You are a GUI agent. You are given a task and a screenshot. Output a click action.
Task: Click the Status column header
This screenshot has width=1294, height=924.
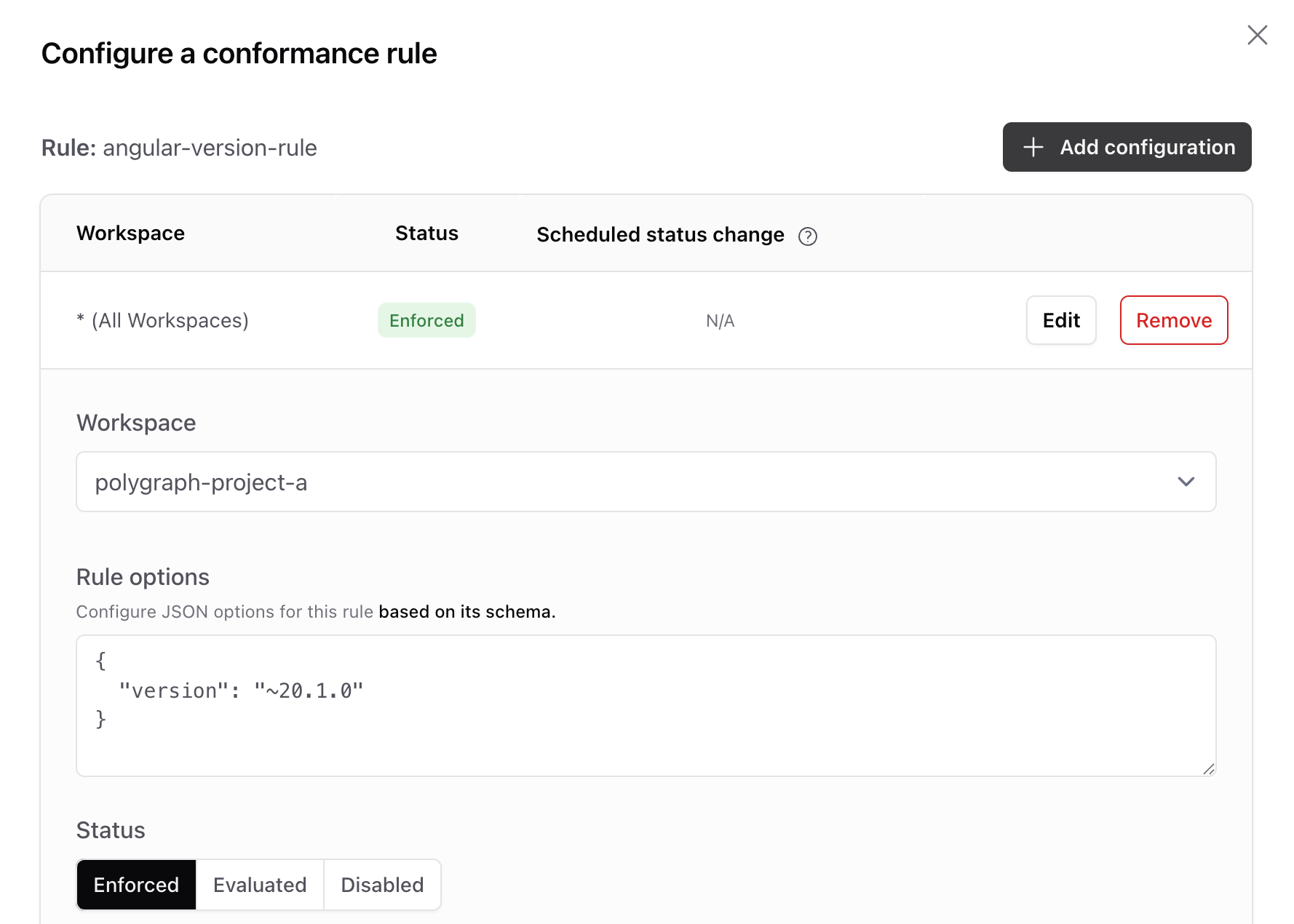[x=426, y=233]
